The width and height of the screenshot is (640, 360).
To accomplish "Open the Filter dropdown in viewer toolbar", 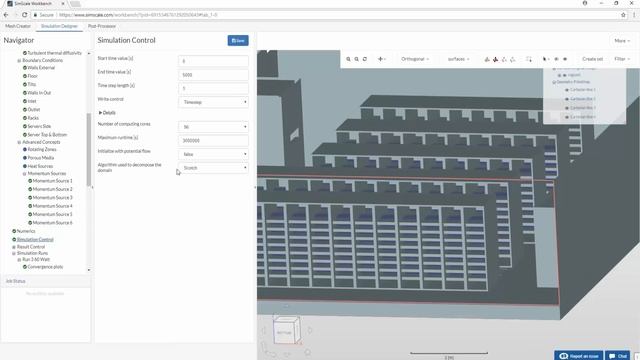I will click(622, 59).
